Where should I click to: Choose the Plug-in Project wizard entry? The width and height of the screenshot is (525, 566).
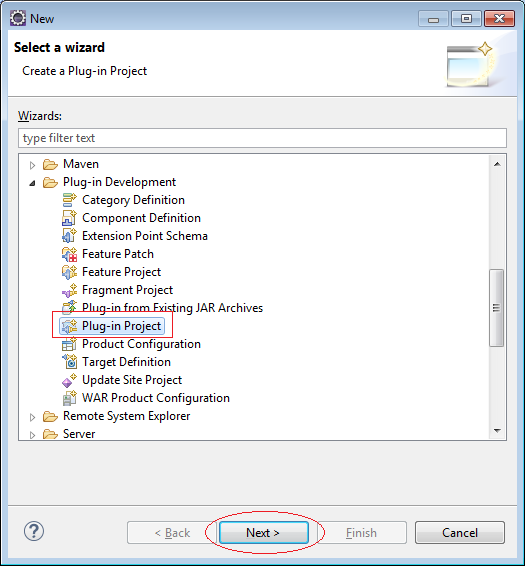(x=112, y=326)
